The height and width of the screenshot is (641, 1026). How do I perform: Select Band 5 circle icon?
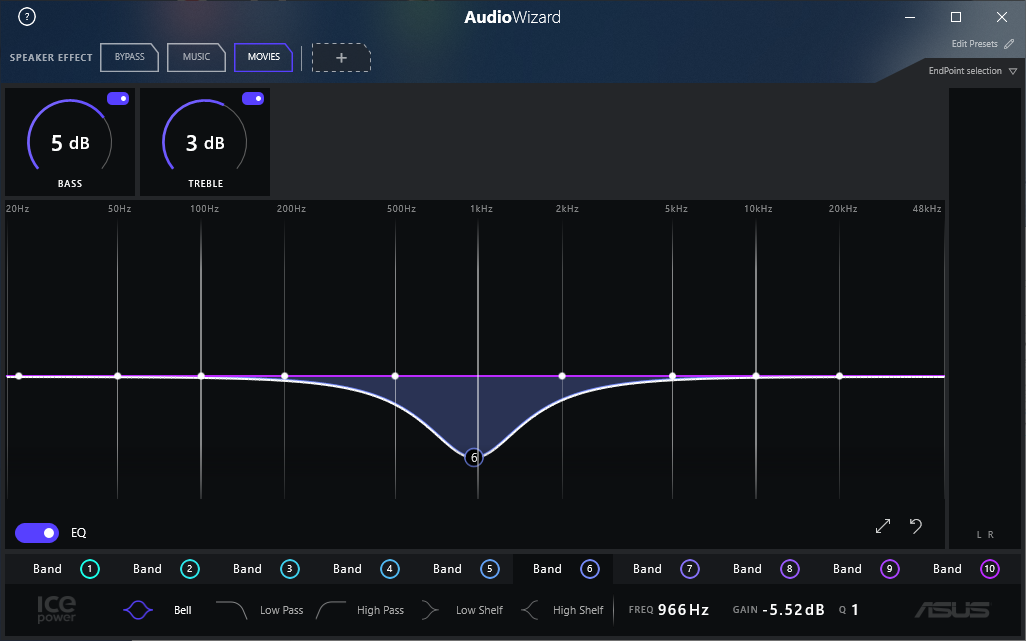pos(489,569)
